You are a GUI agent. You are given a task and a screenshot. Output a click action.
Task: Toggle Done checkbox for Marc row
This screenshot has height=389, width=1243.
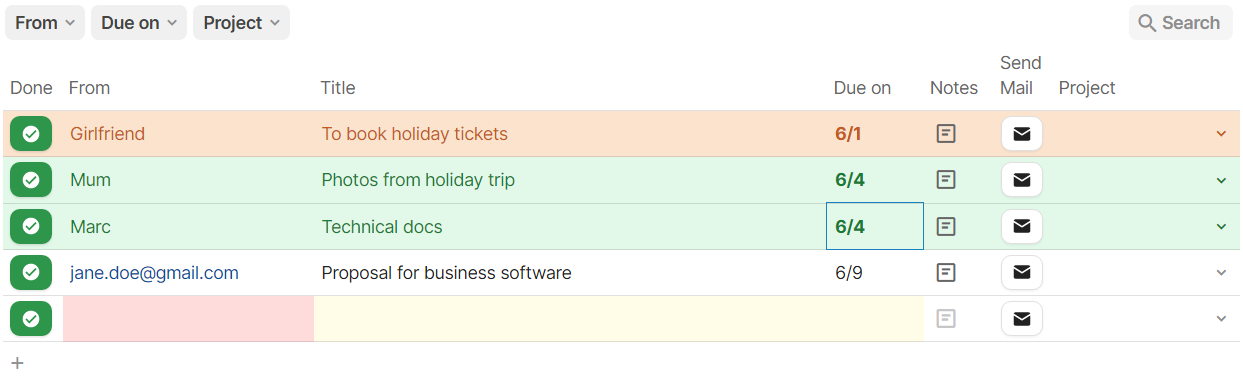(x=31, y=227)
